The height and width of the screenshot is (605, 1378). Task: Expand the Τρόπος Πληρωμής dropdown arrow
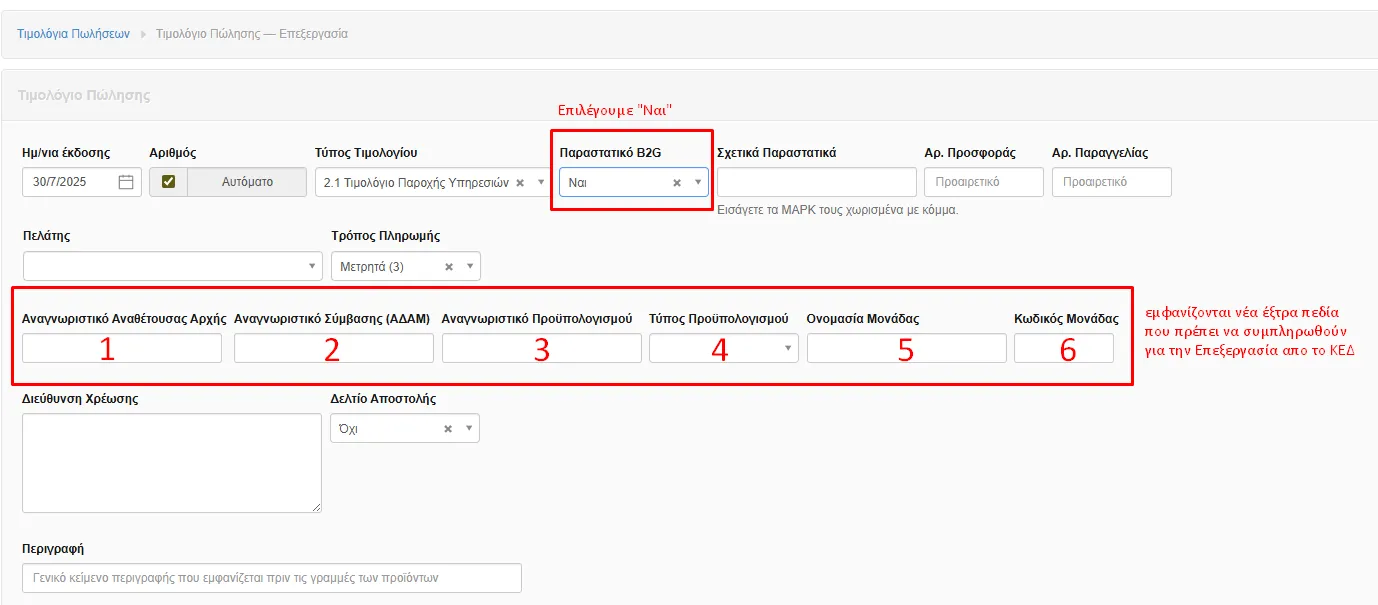click(469, 267)
